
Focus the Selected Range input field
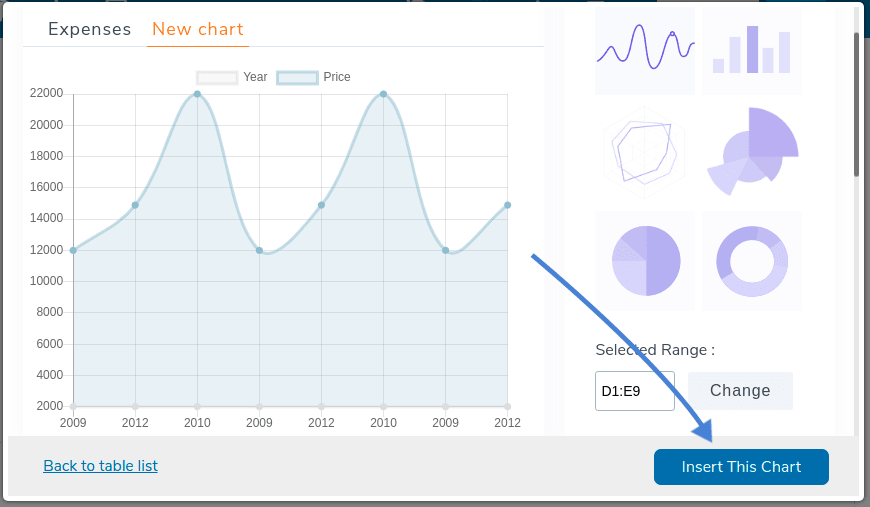coord(634,391)
